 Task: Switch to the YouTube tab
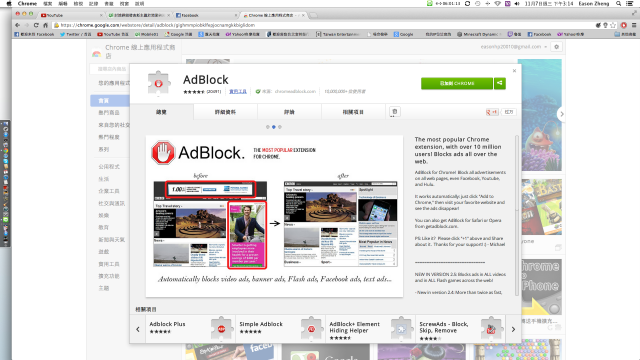[x=71, y=15]
